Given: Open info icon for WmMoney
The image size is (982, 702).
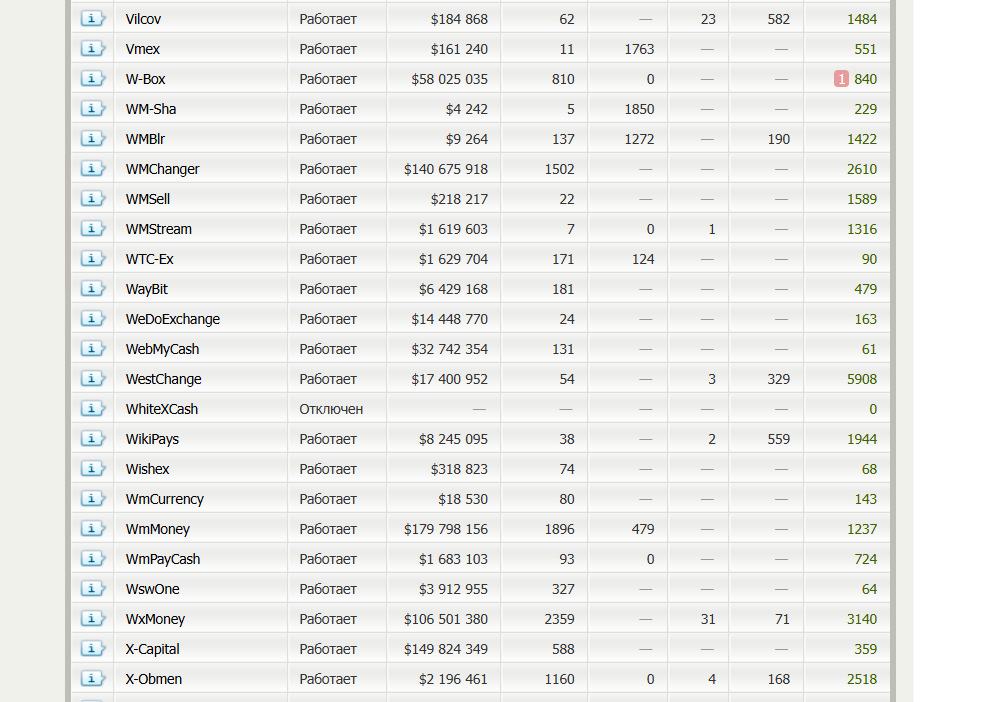Looking at the screenshot, I should [x=92, y=529].
